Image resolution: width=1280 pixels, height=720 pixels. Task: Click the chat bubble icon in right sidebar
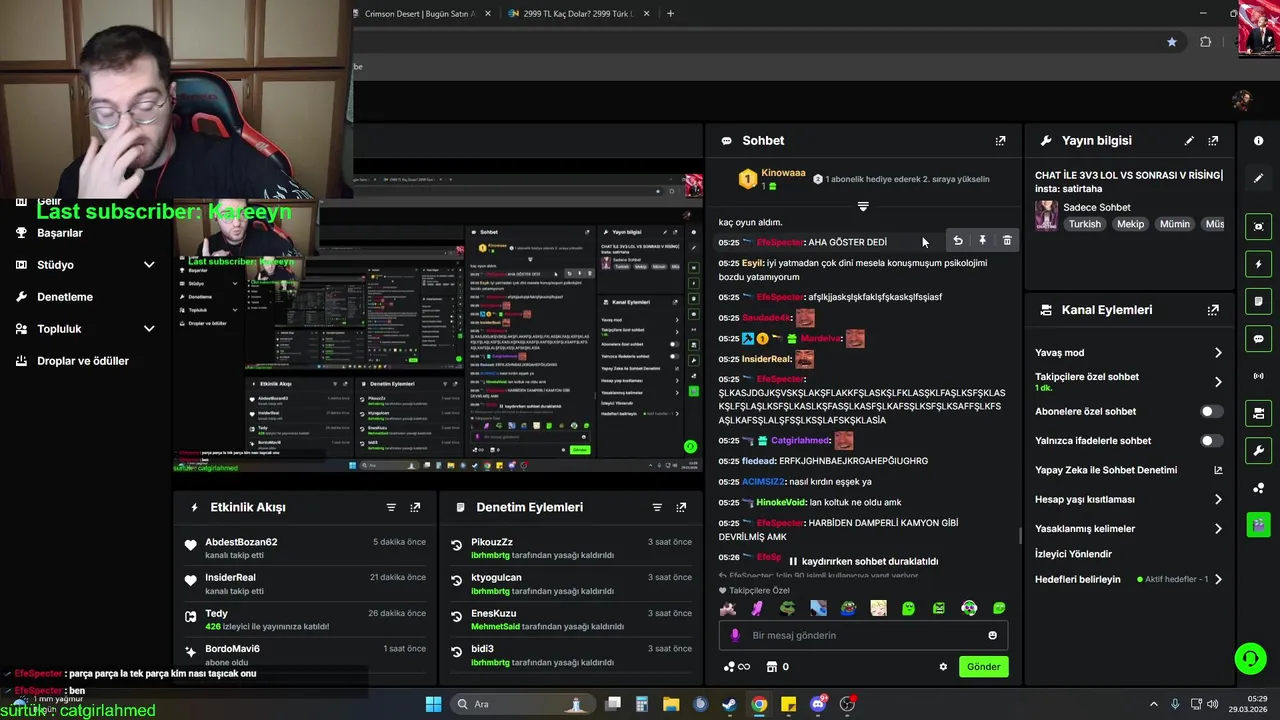[1258, 339]
